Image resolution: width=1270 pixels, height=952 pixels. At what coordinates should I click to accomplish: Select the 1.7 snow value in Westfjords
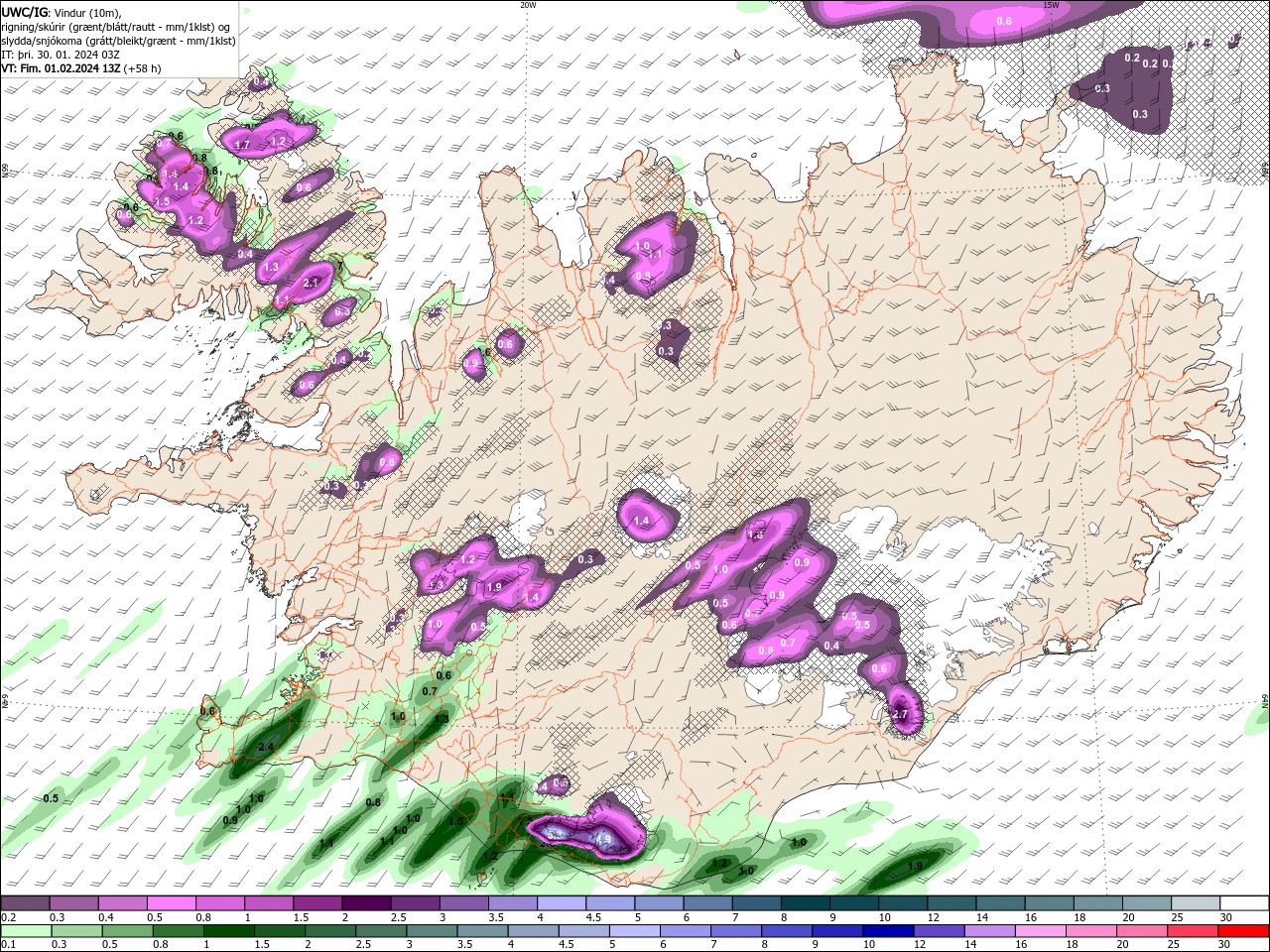tap(242, 145)
